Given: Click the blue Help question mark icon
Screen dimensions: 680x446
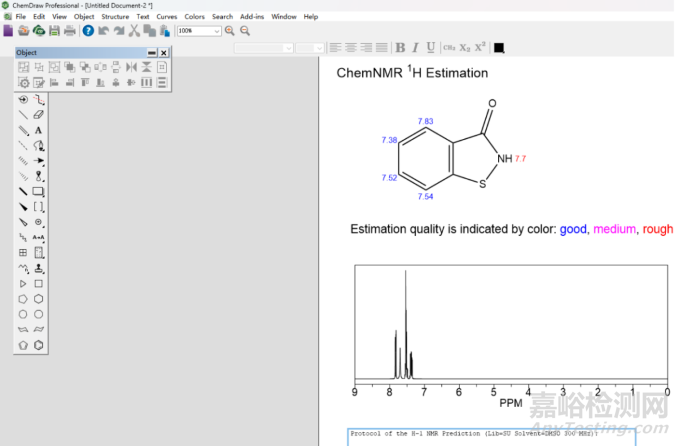Looking at the screenshot, I should point(88,31).
